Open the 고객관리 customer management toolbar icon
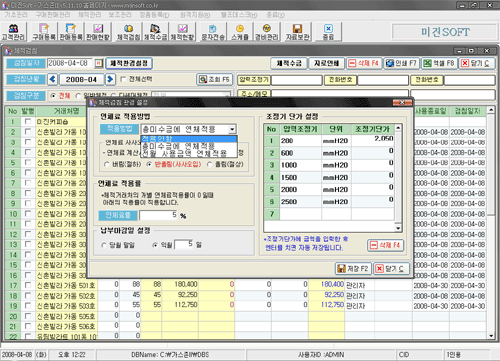The width and height of the screenshot is (500, 361). point(13,32)
